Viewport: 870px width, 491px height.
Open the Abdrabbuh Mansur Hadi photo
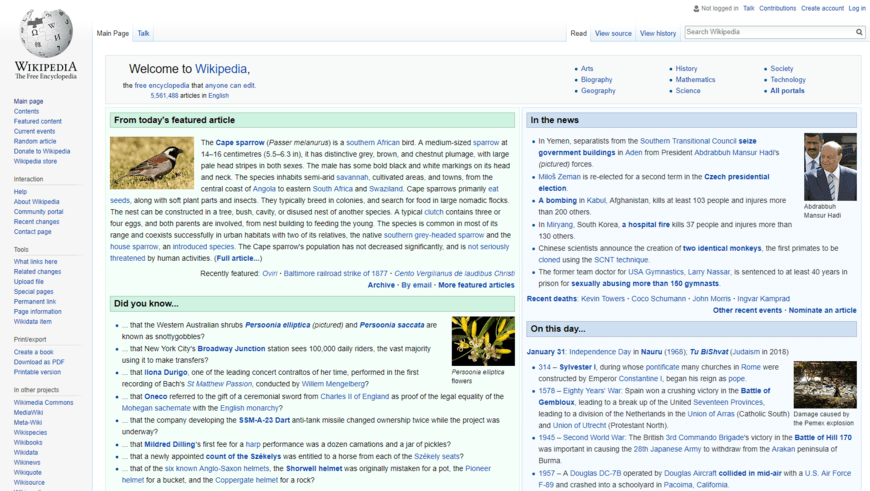point(830,167)
